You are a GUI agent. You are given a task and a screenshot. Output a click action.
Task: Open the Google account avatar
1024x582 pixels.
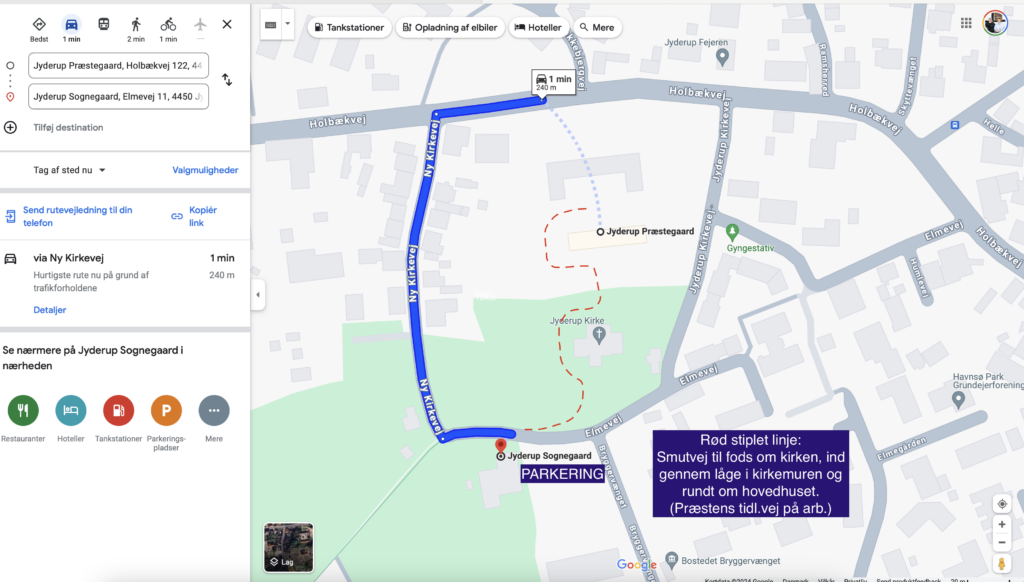995,24
